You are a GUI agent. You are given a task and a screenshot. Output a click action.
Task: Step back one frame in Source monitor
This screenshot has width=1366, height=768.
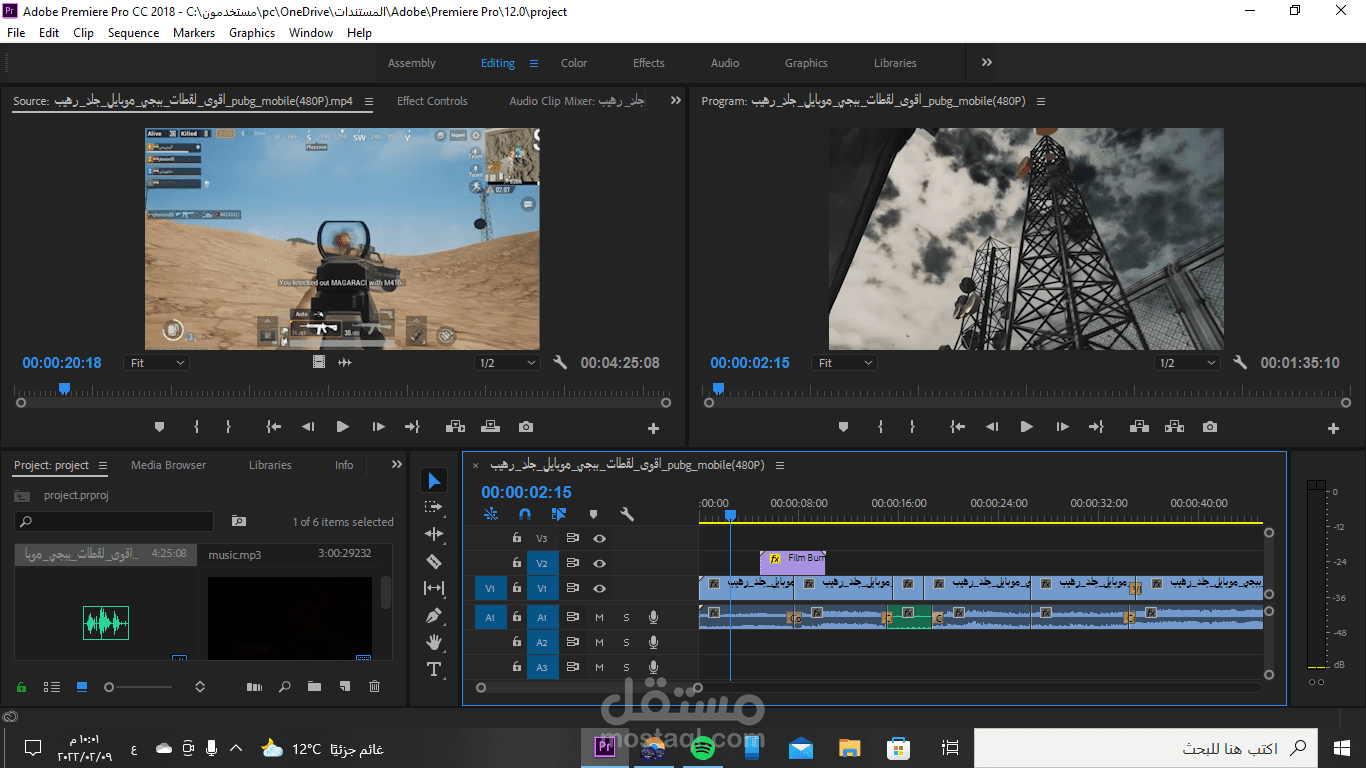click(x=308, y=427)
